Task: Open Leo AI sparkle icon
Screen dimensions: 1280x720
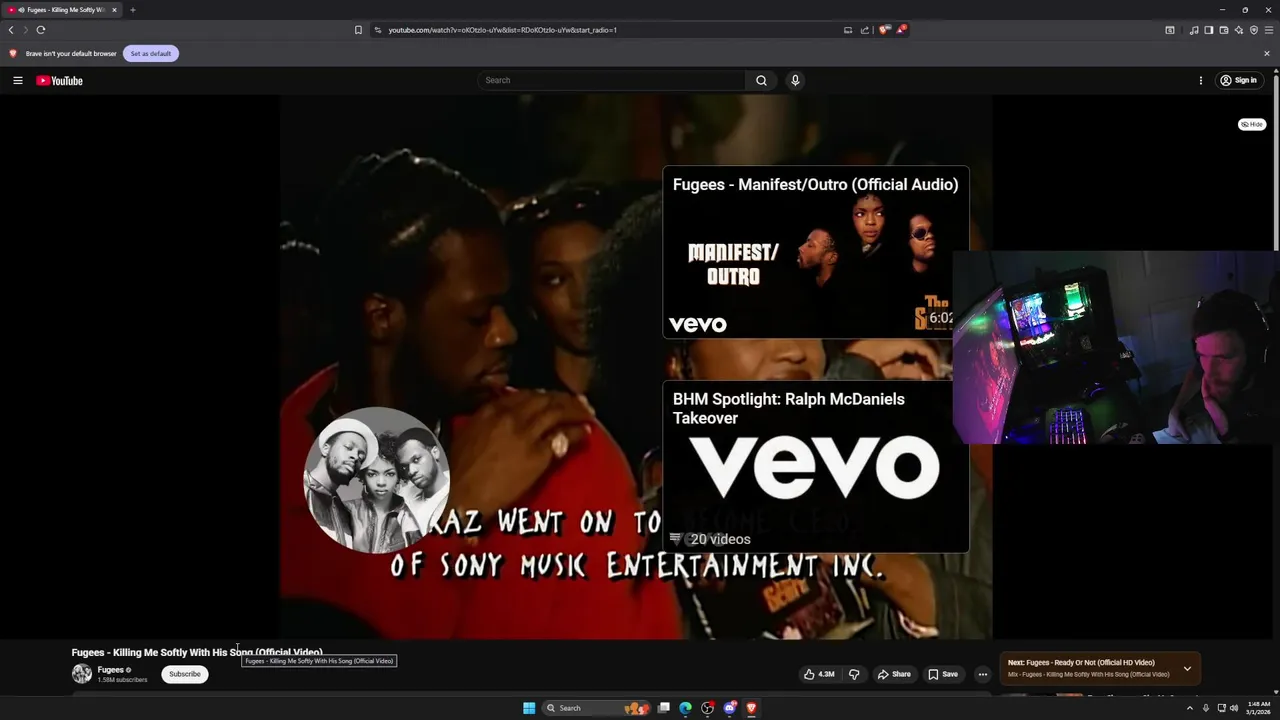Action: point(1239,30)
